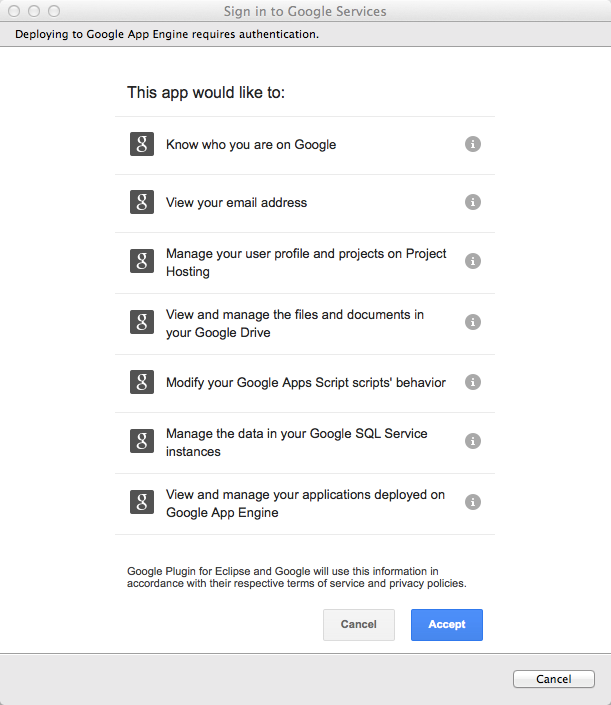
Task: Click info icon for Know who you are
Action: [x=473, y=144]
